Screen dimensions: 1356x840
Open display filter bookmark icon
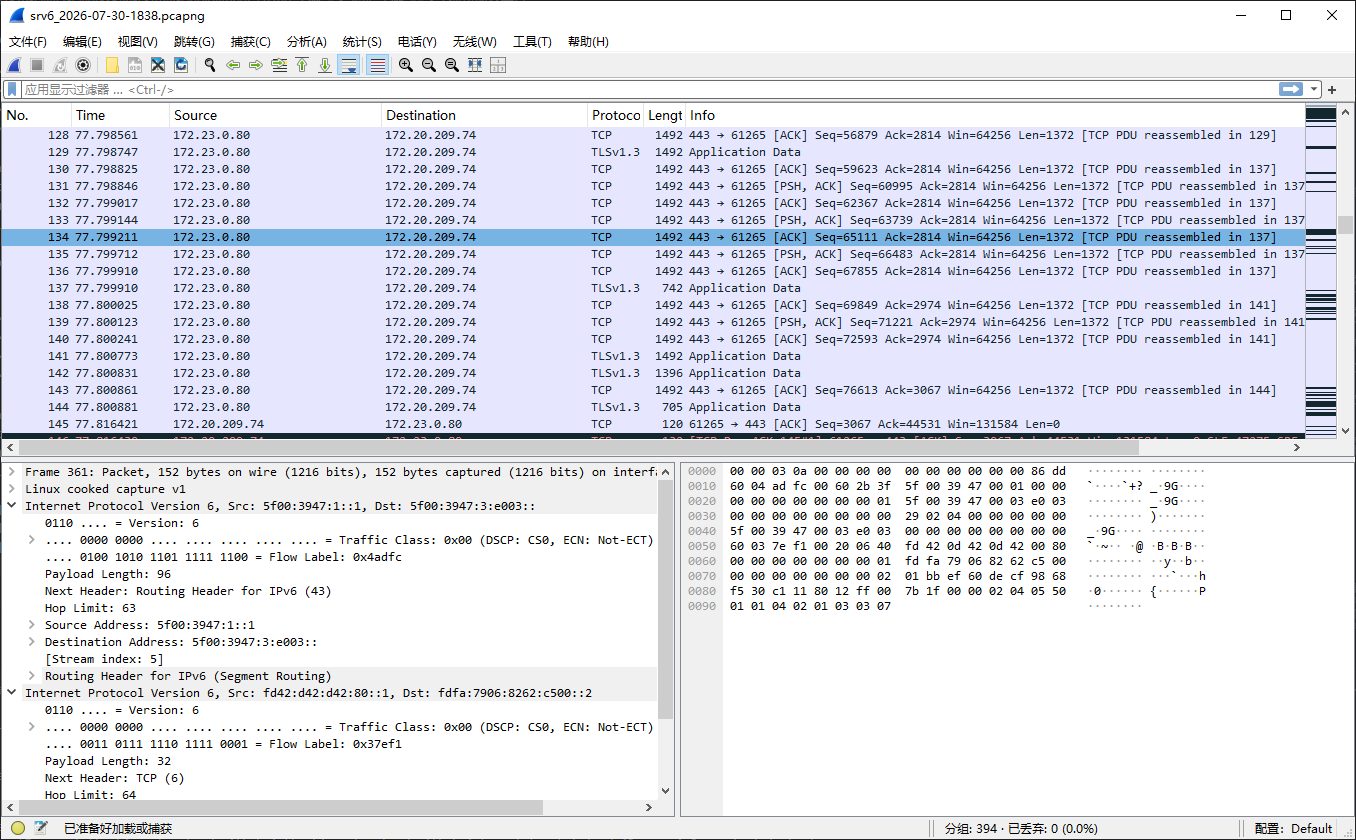click(13, 89)
